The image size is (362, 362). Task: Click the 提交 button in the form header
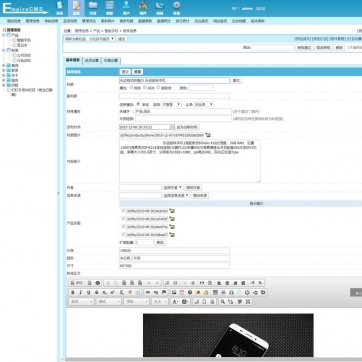click(125, 72)
